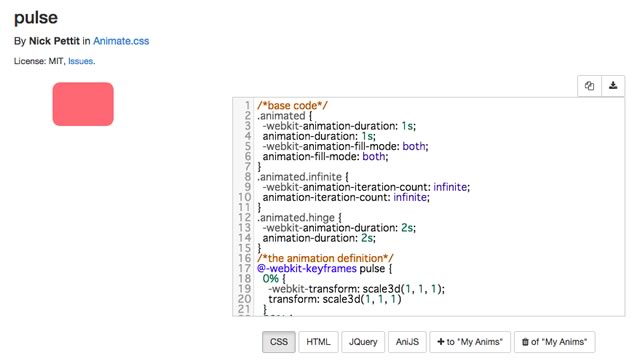
Task: Click line "animation-iteration-count: infinite;"
Action: pyautogui.click(x=346, y=197)
